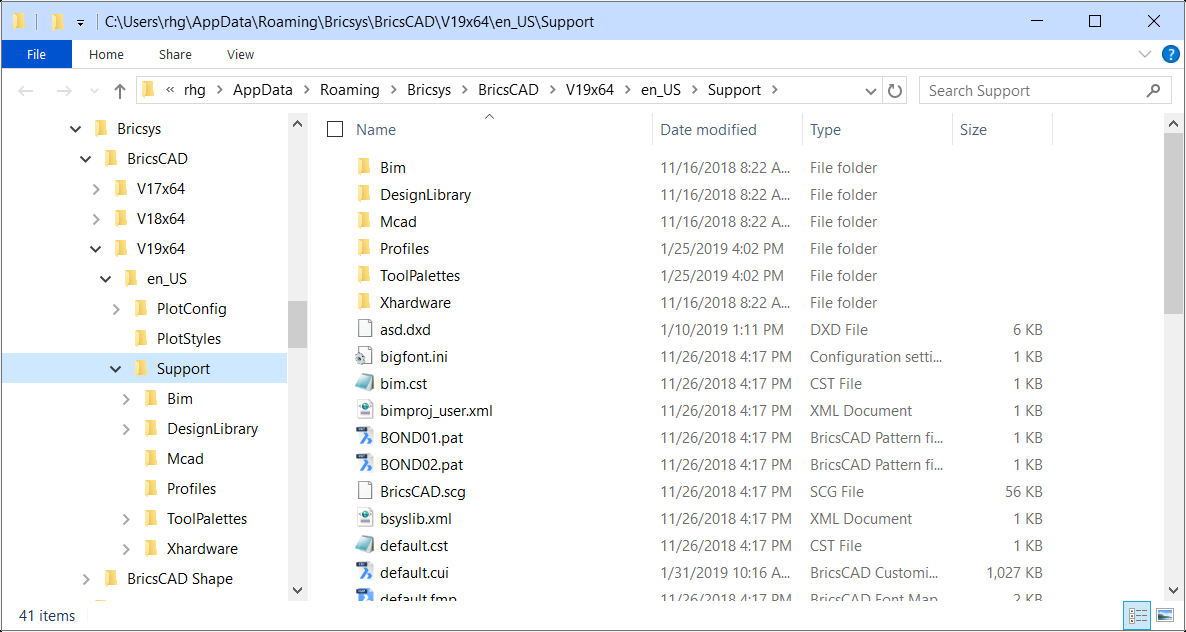The width and height of the screenshot is (1186, 632).
Task: Switch to the Share ribbon tab
Action: coord(175,54)
